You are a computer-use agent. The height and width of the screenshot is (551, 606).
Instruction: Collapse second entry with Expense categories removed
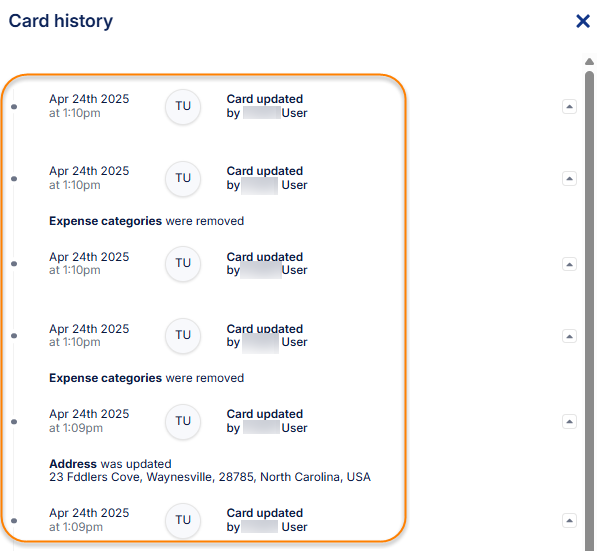(569, 178)
